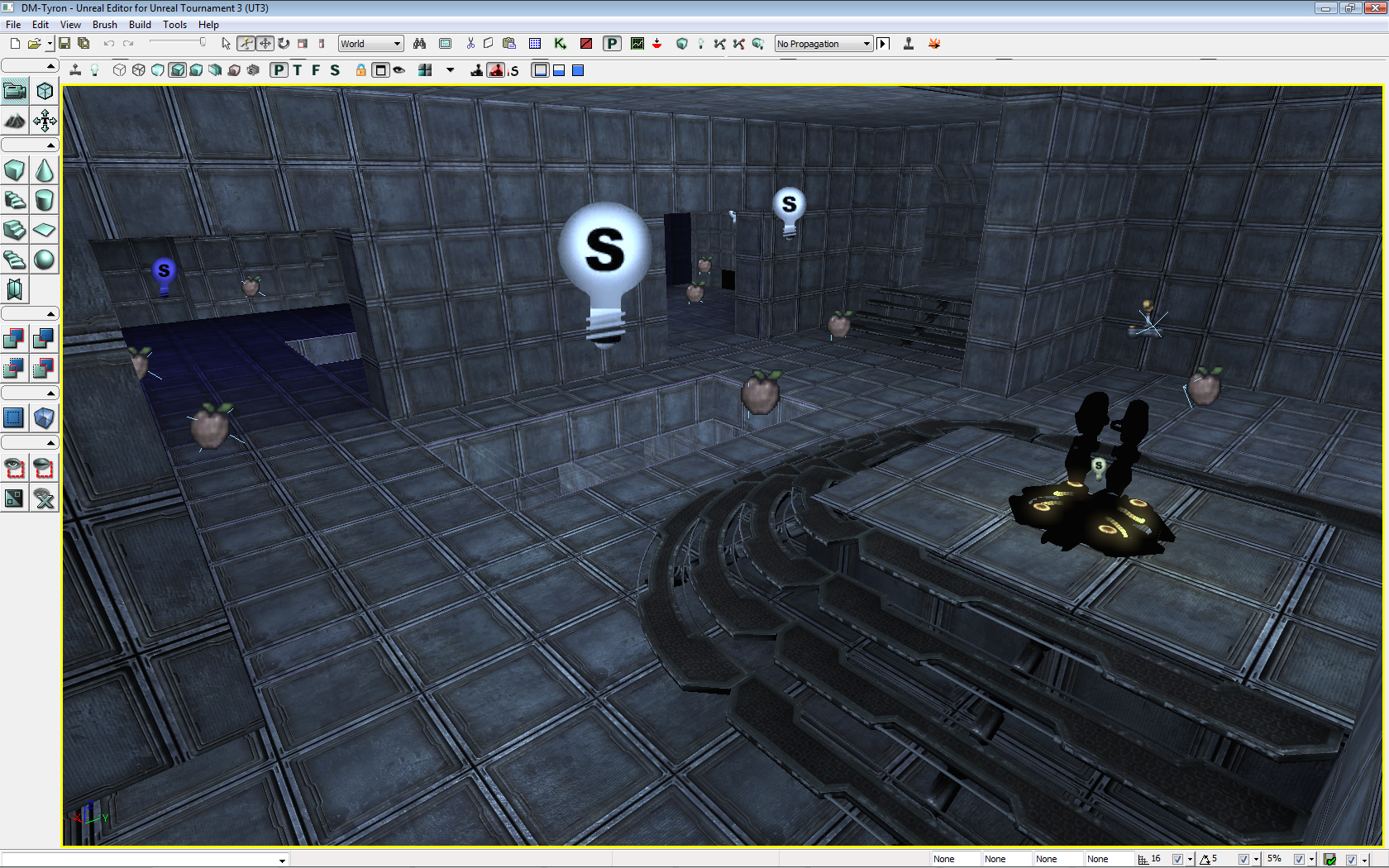Build a cylinder brush from toolbox

point(45,200)
